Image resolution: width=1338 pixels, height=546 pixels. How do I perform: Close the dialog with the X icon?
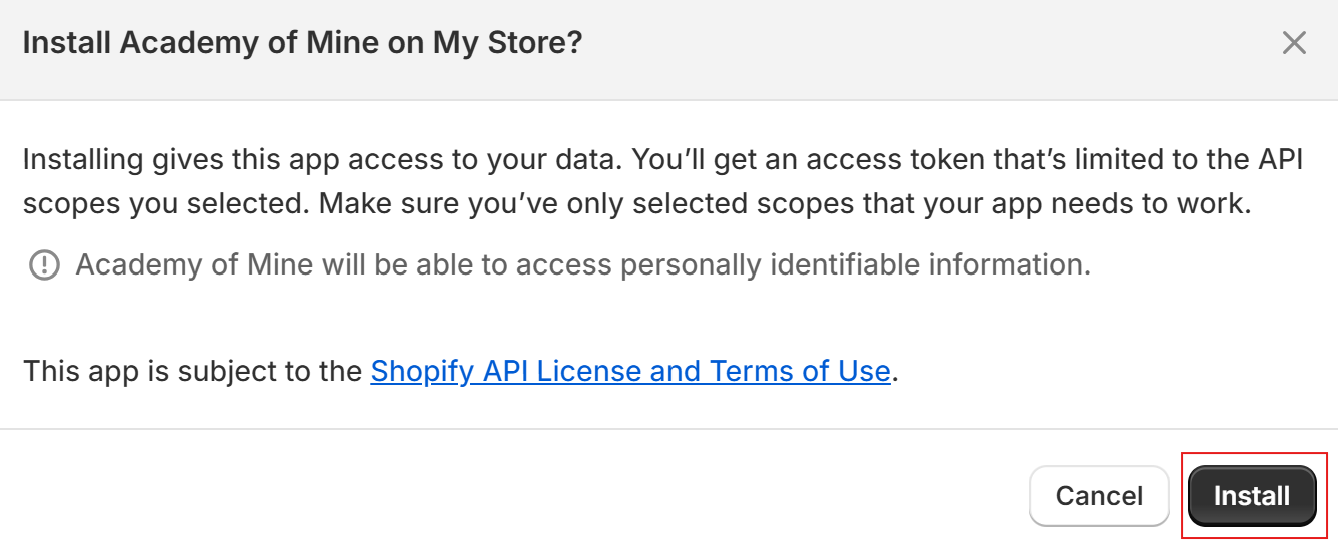tap(1294, 43)
